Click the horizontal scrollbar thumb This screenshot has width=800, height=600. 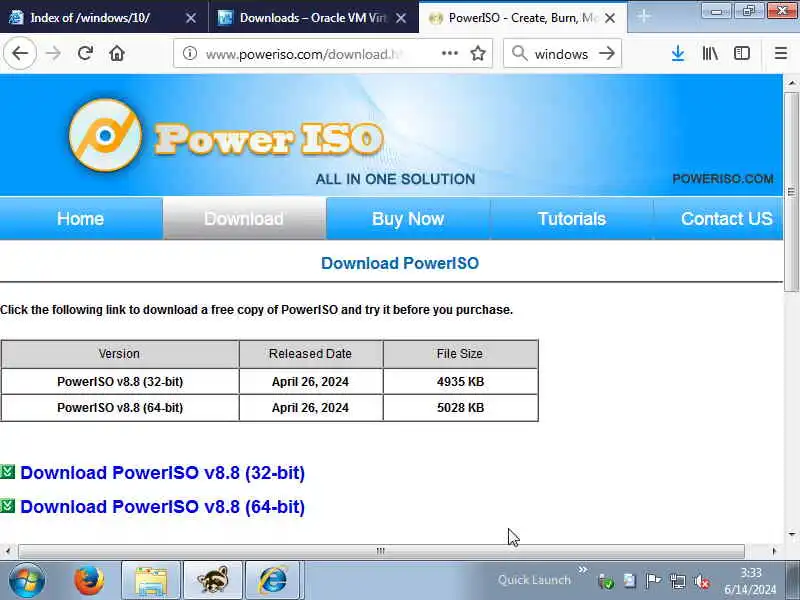click(381, 551)
